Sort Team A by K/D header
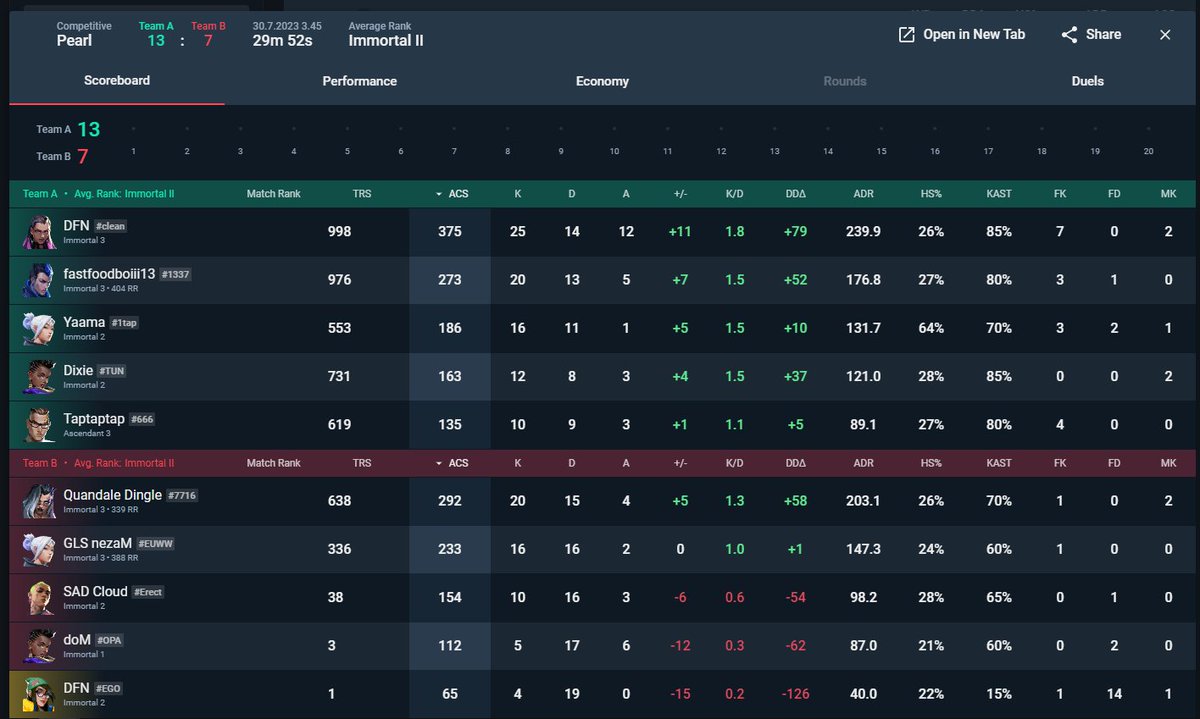Viewport: 1200px width, 719px height. click(x=735, y=194)
